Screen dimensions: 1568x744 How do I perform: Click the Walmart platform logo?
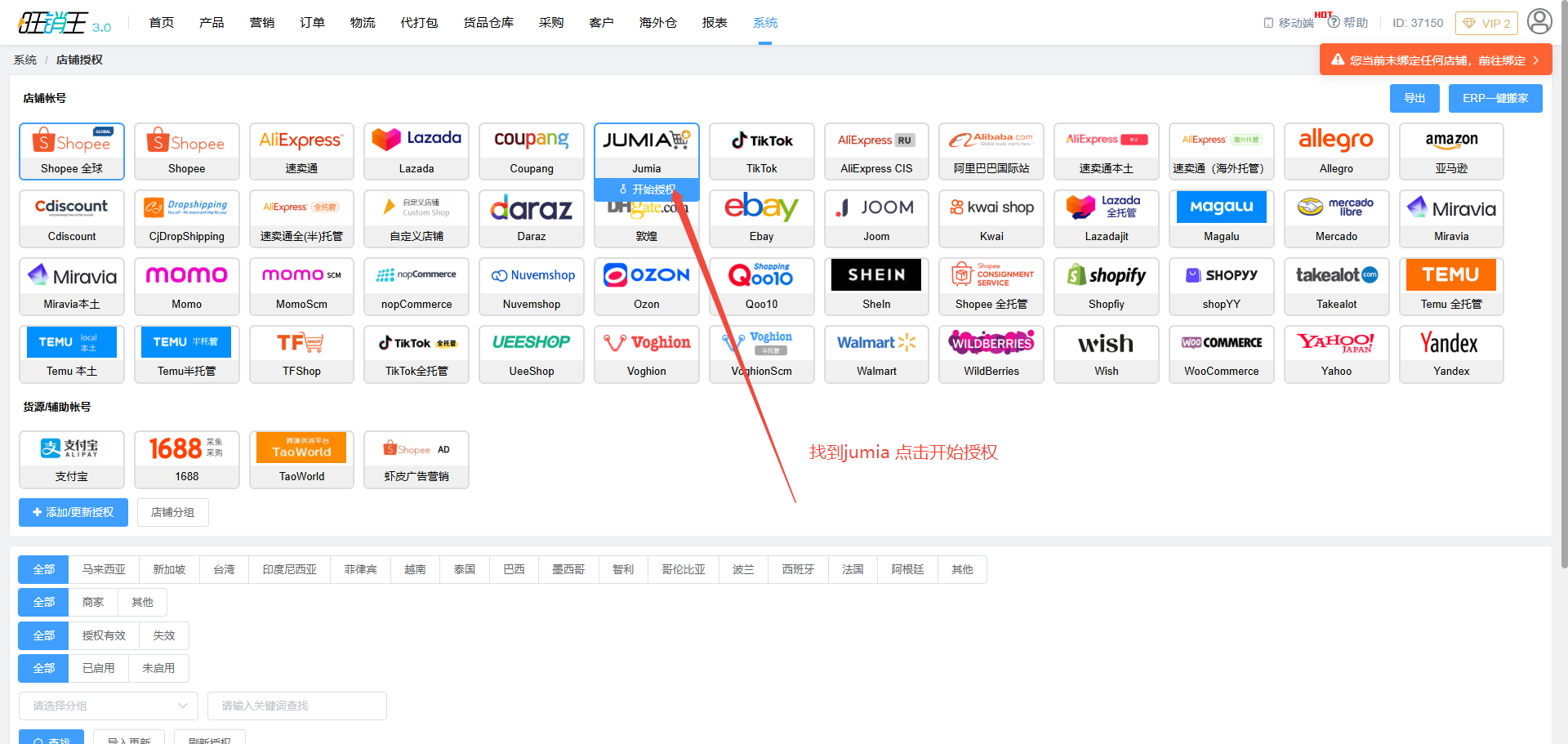point(876,354)
